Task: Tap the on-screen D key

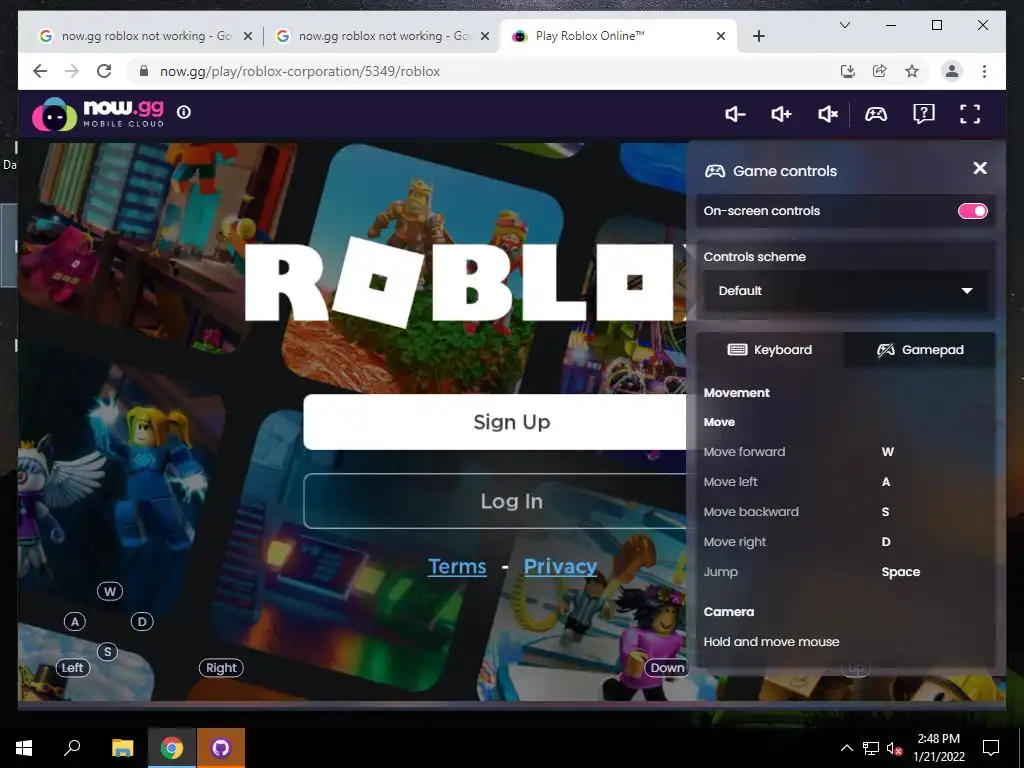Action: 142,622
